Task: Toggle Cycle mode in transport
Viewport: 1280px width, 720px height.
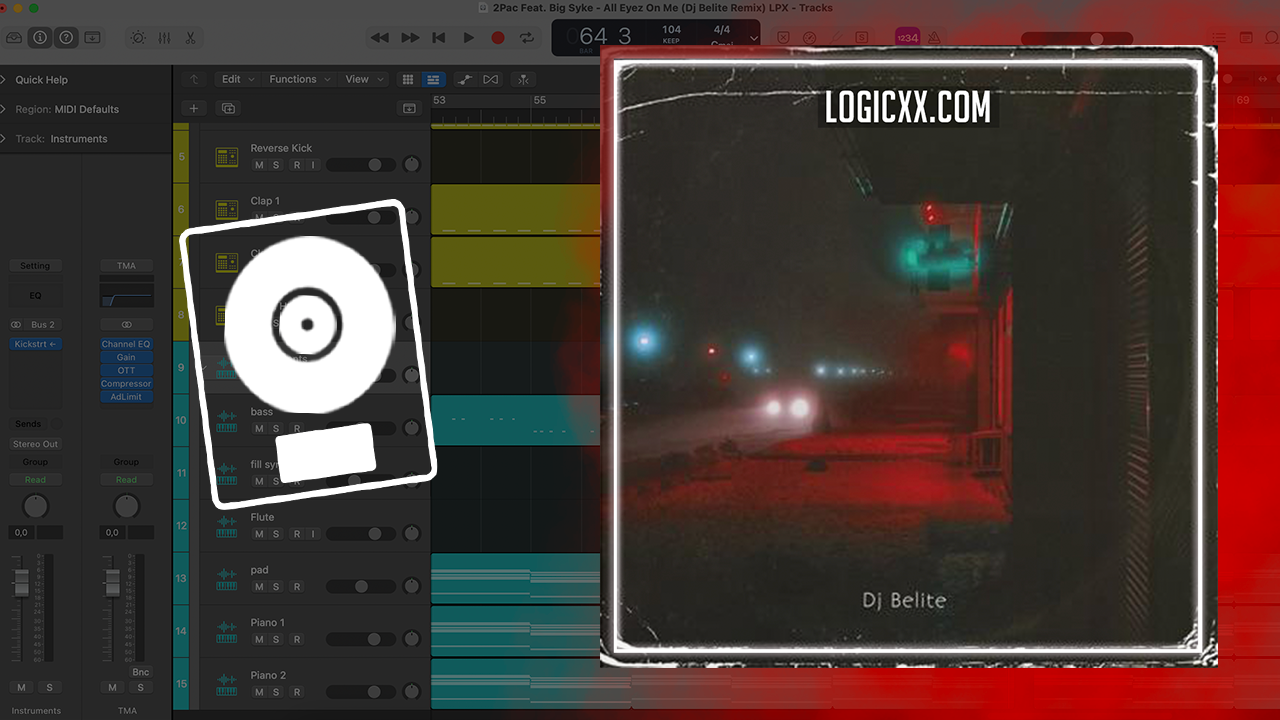Action: click(526, 37)
